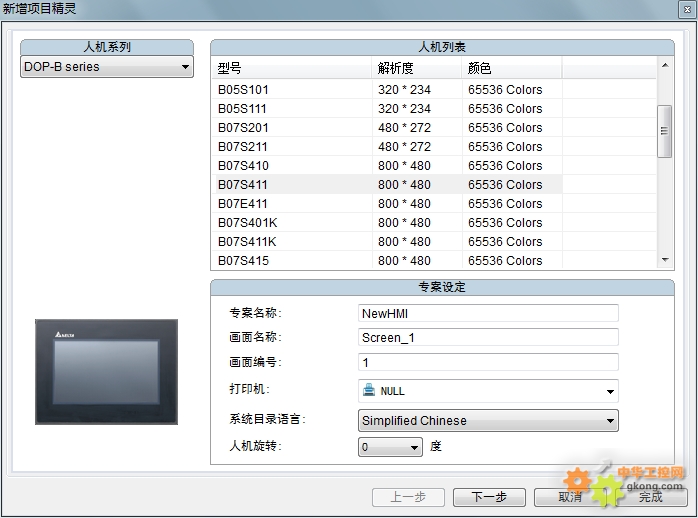Click the 完成 button

651,497
